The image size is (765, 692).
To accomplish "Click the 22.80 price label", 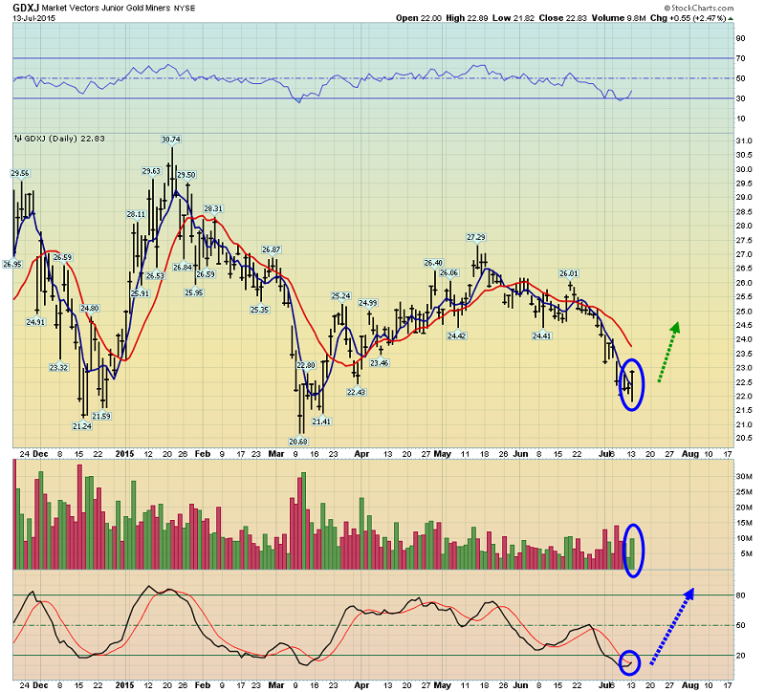I will pos(306,365).
